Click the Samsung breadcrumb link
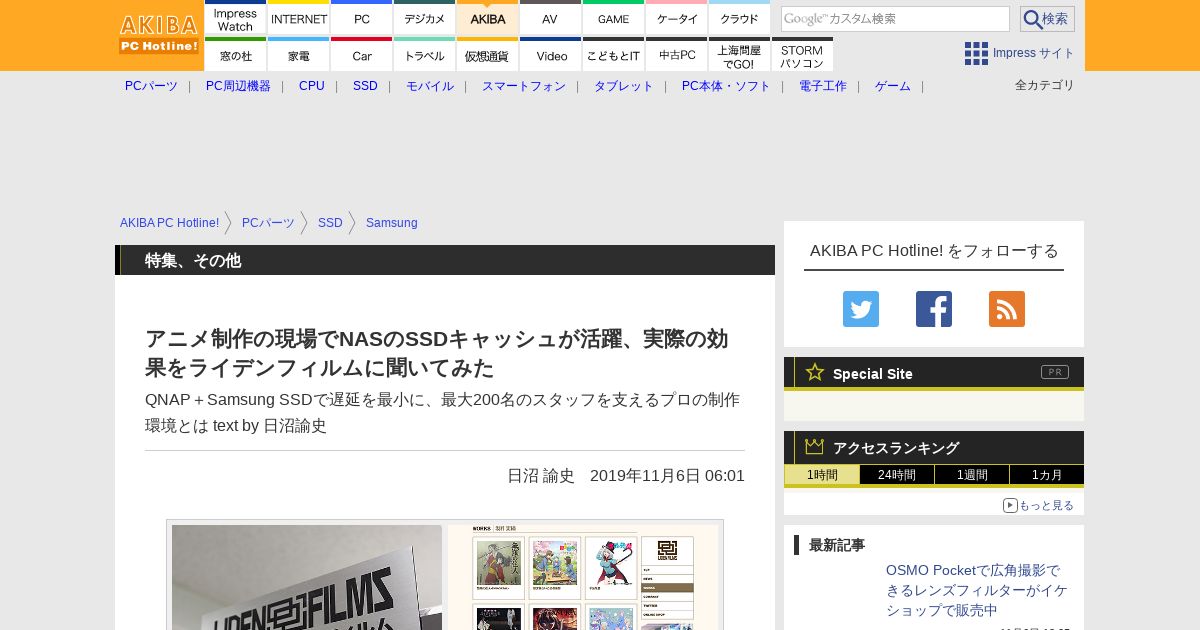The height and width of the screenshot is (630, 1200). point(392,223)
